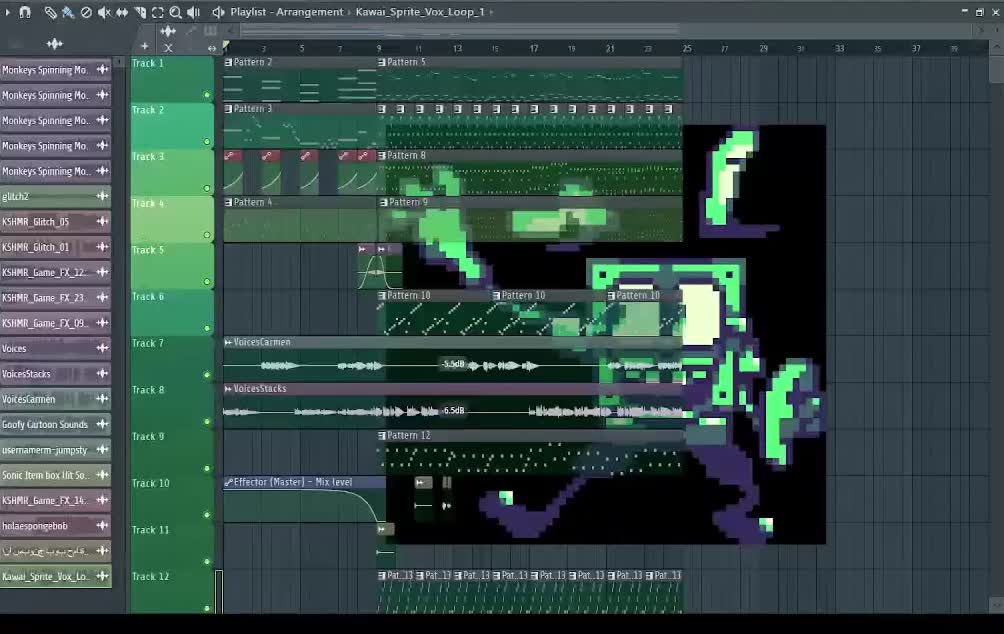The height and width of the screenshot is (634, 1004).
Task: Click waveform icon on glitch2 sample
Action: pyautogui.click(x=102, y=196)
